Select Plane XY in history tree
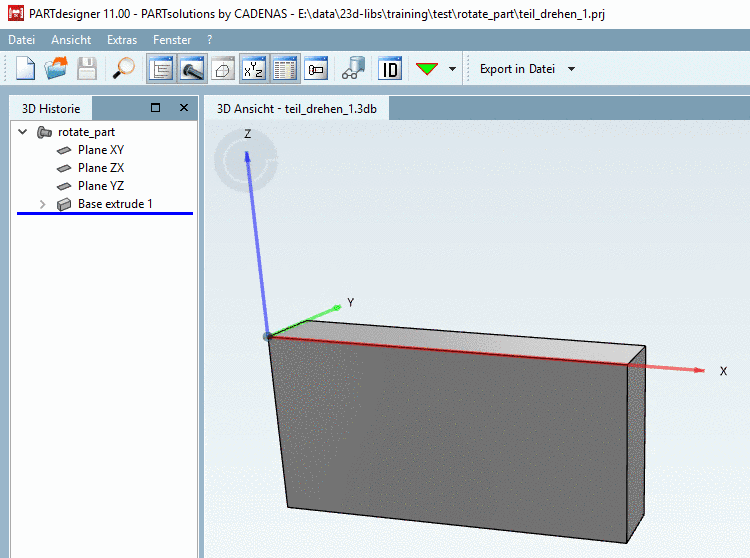 coord(101,150)
